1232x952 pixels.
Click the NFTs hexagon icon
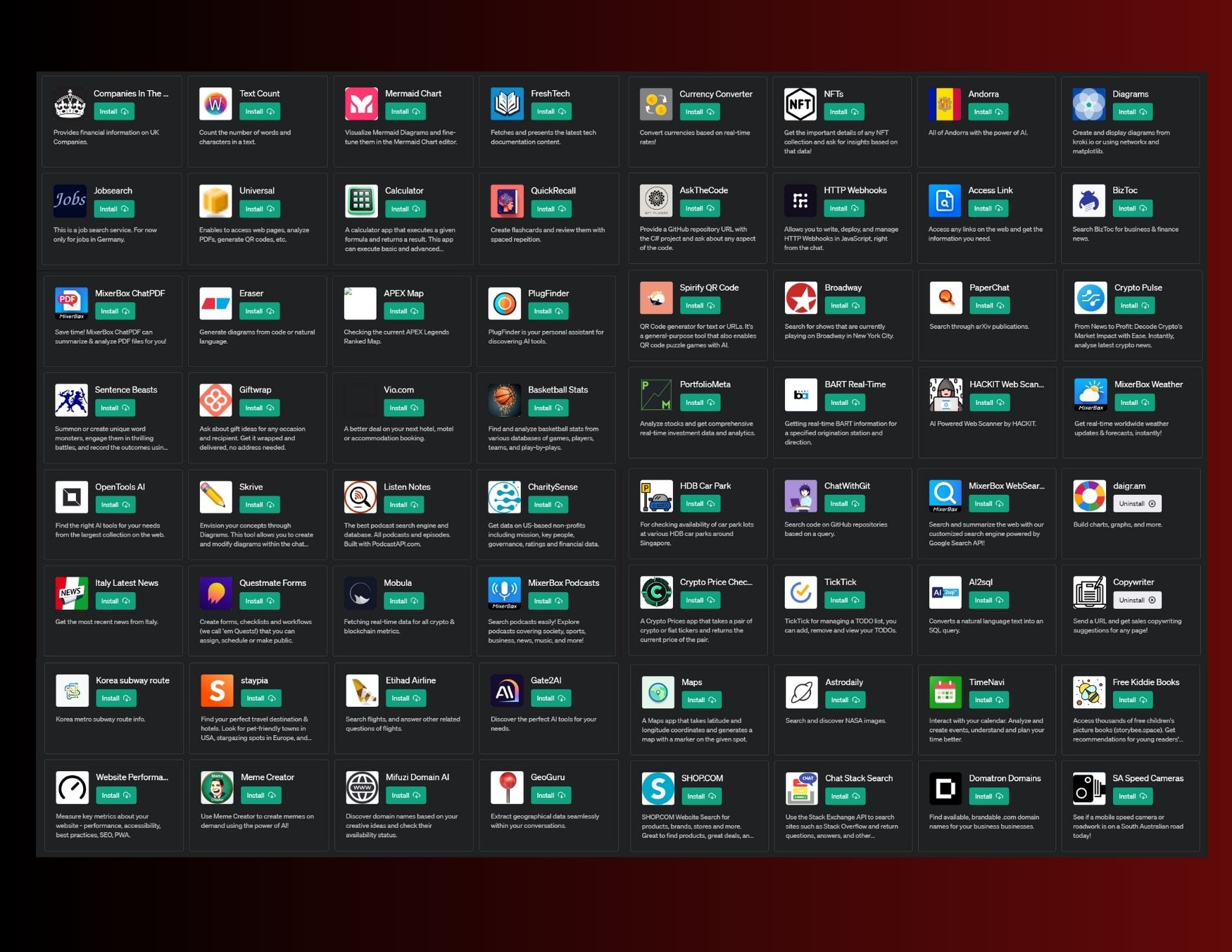coord(800,105)
